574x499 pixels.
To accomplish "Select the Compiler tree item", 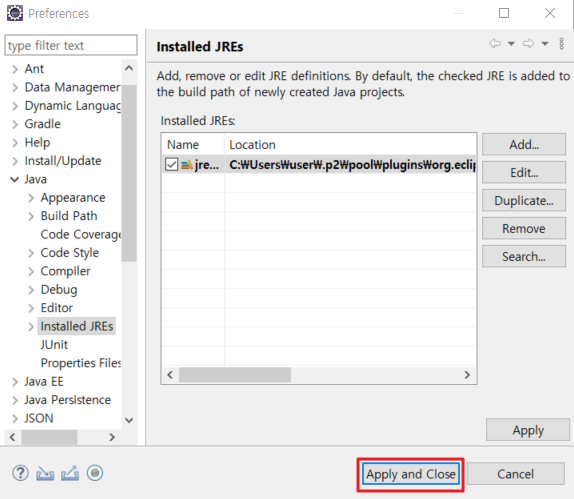I will 65,271.
